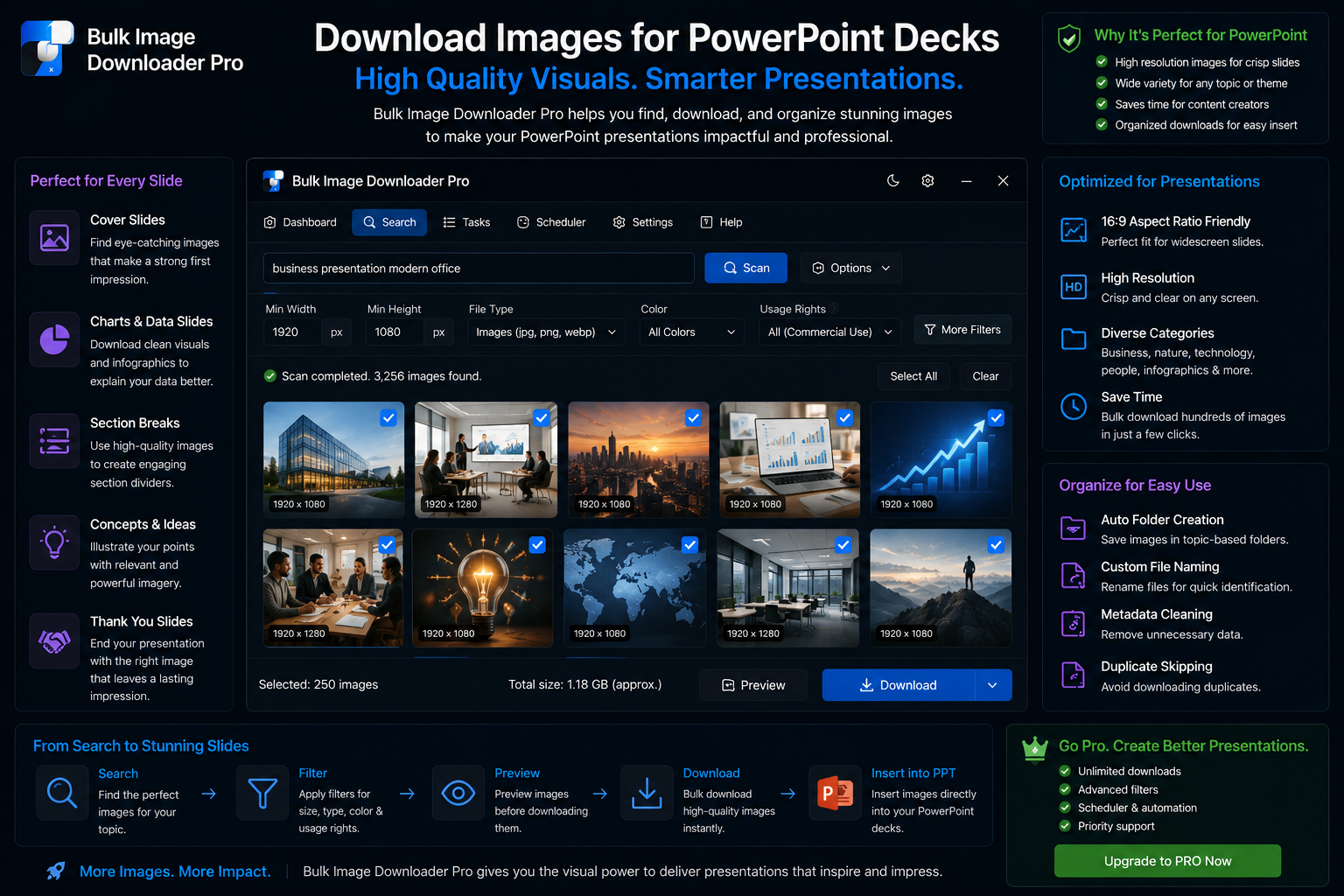
Task: Click the Diverse Categories folder icon
Action: click(1074, 339)
